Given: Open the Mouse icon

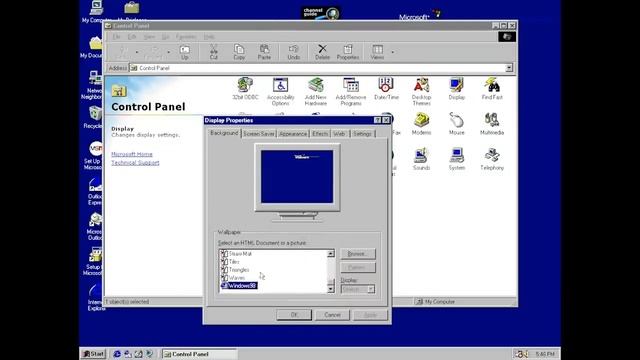Looking at the screenshot, I should (457, 124).
